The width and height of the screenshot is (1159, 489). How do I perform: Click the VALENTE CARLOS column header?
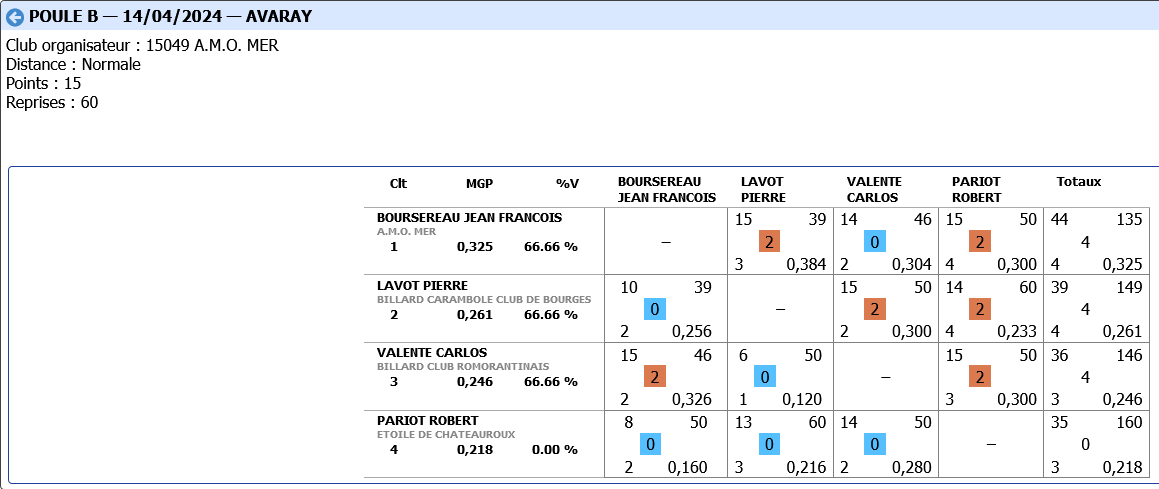[874, 189]
